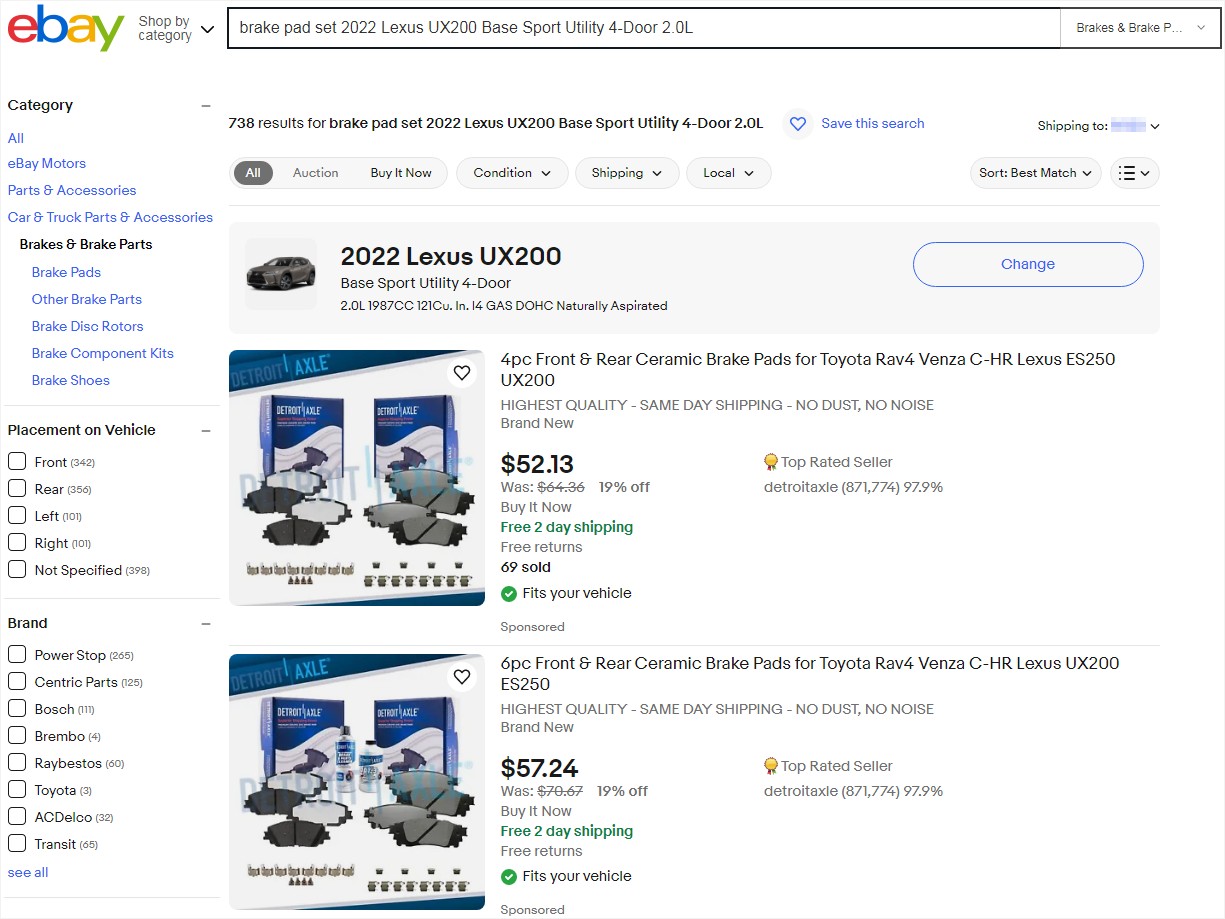Check the Bosch brand filter
Image resolution: width=1225 pixels, height=919 pixels.
point(17,708)
